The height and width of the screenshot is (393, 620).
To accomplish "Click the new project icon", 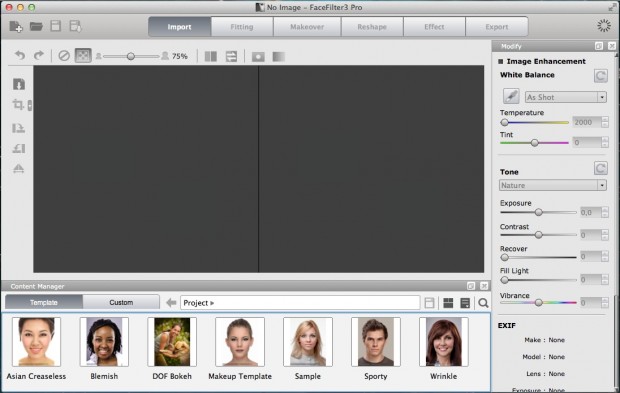I will point(16,26).
